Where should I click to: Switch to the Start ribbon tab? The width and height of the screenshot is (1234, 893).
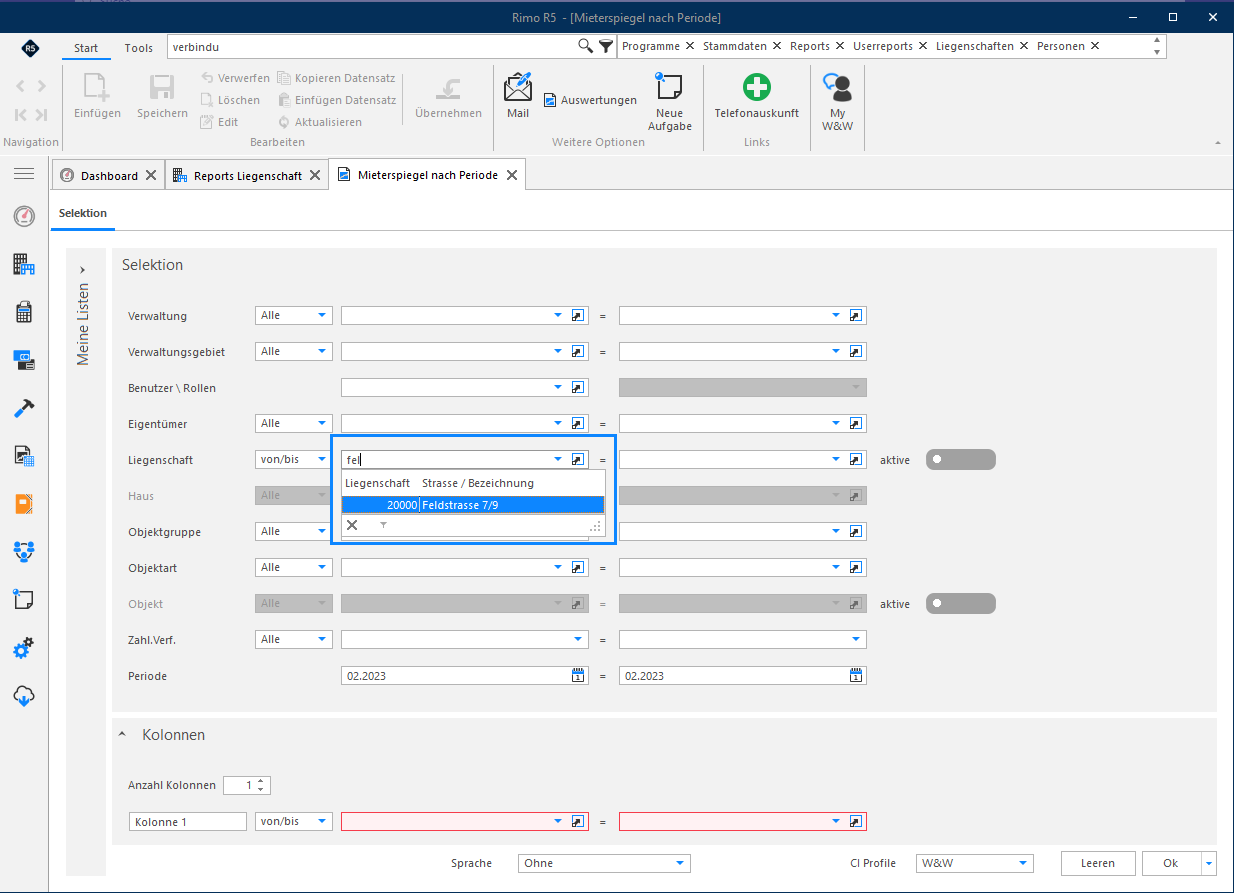[x=86, y=48]
